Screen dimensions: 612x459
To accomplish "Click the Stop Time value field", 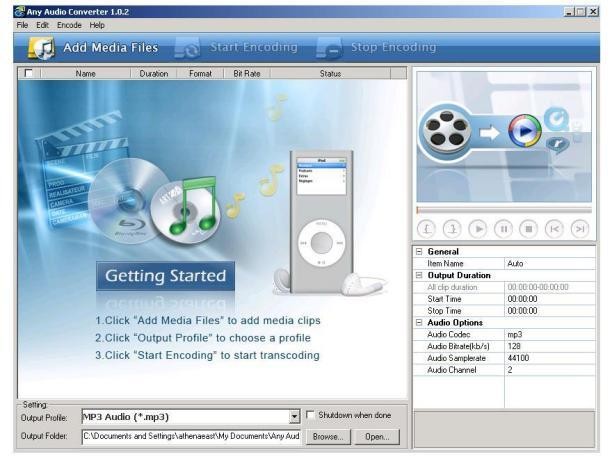I will (x=550, y=311).
